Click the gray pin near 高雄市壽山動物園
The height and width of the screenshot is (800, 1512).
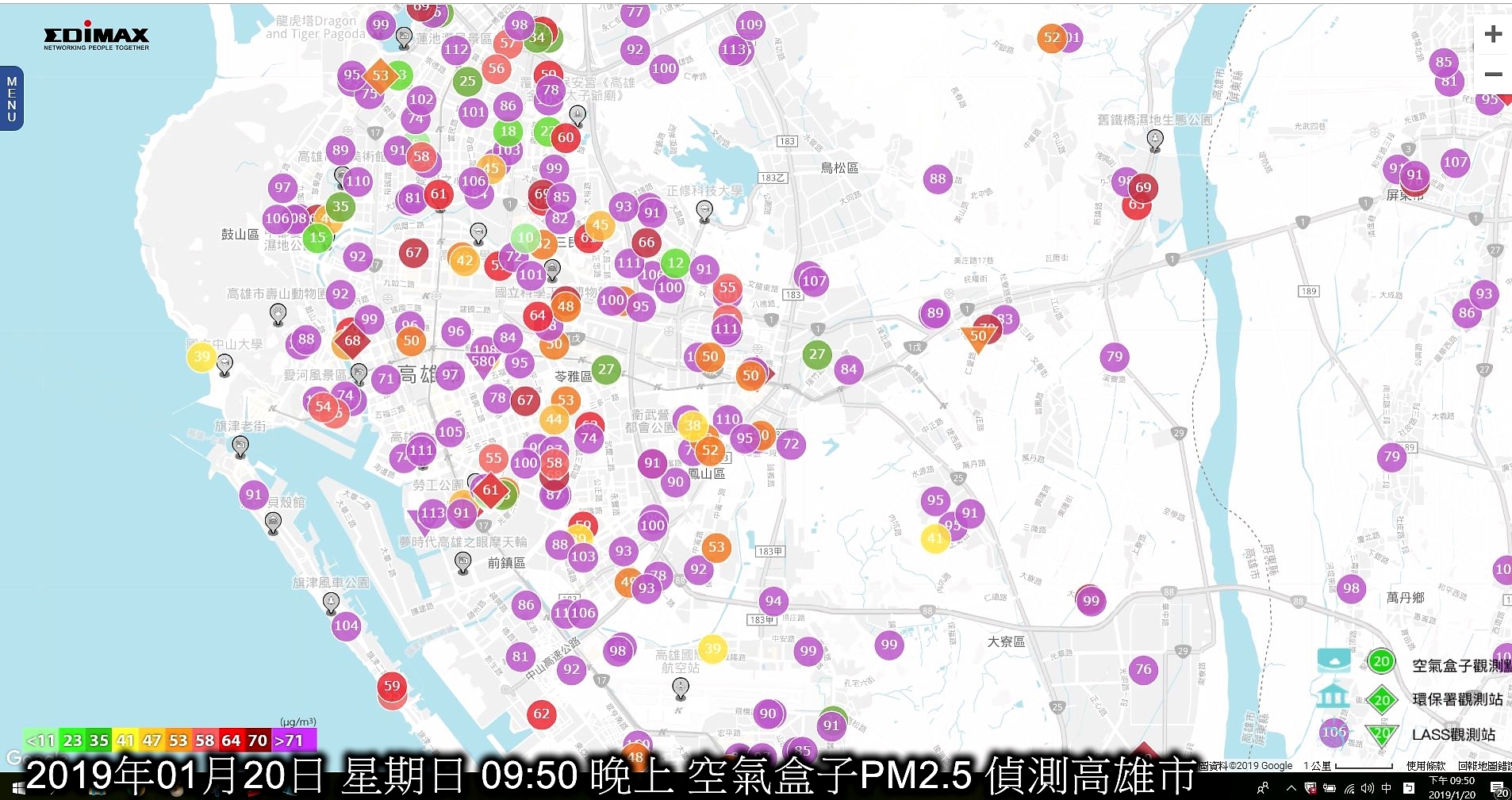278,315
